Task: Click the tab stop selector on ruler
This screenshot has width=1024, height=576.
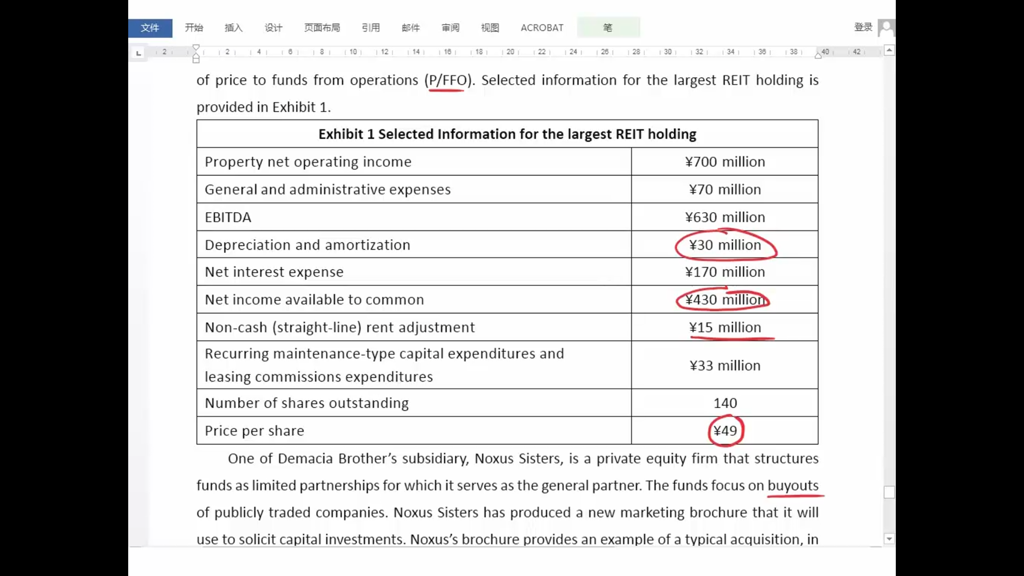Action: (x=138, y=52)
